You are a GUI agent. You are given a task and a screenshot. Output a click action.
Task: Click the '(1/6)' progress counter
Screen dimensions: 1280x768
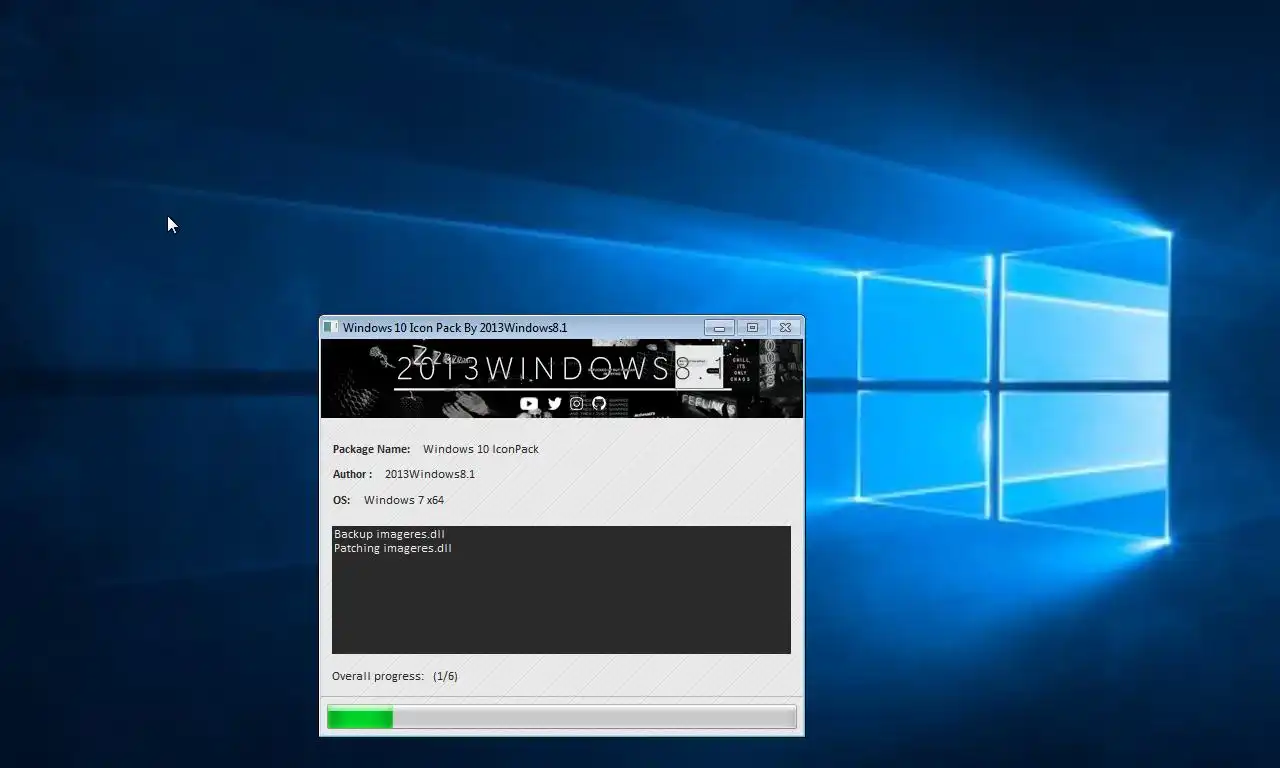click(446, 676)
